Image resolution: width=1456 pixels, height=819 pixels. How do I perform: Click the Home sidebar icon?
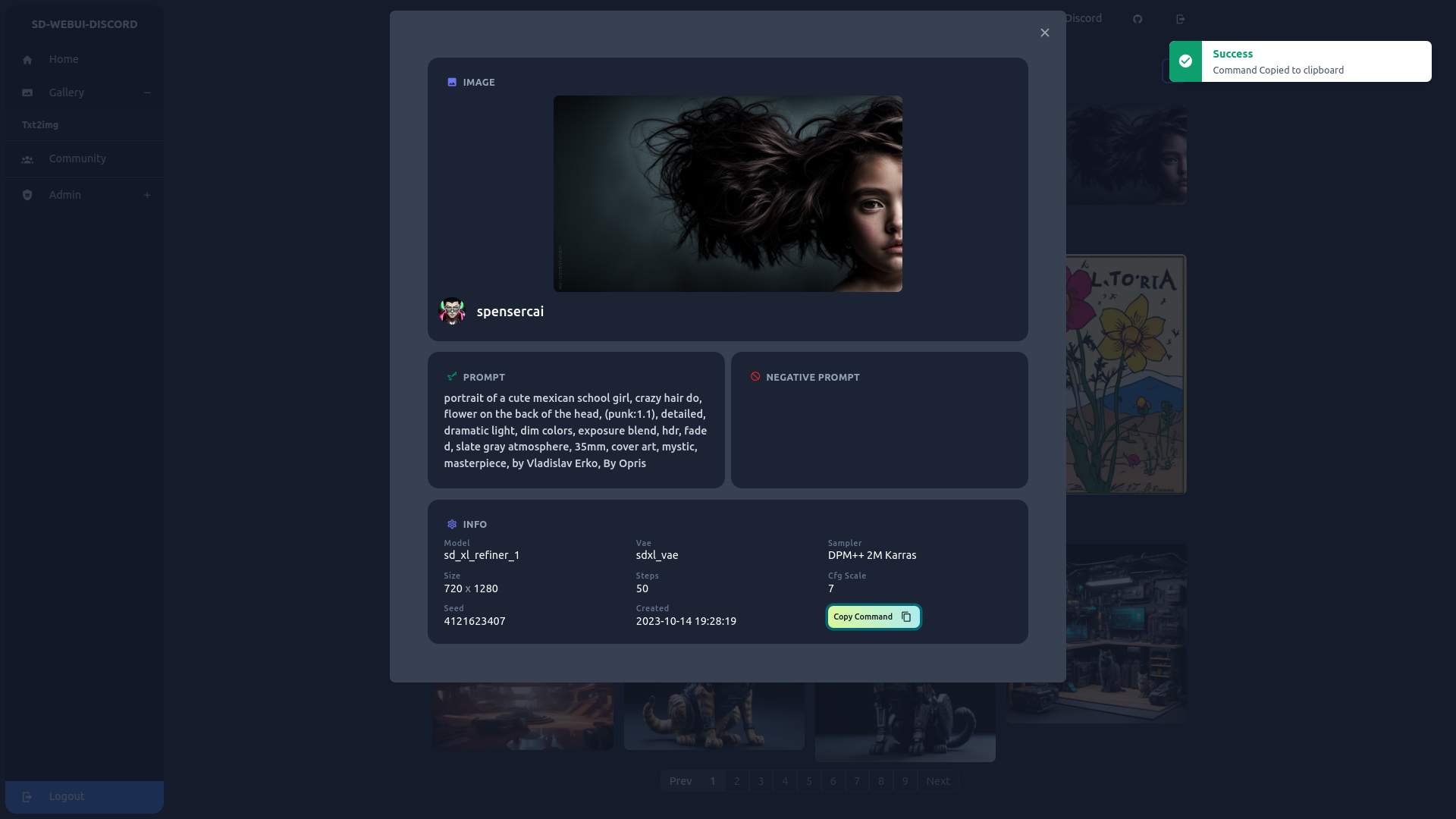point(27,60)
